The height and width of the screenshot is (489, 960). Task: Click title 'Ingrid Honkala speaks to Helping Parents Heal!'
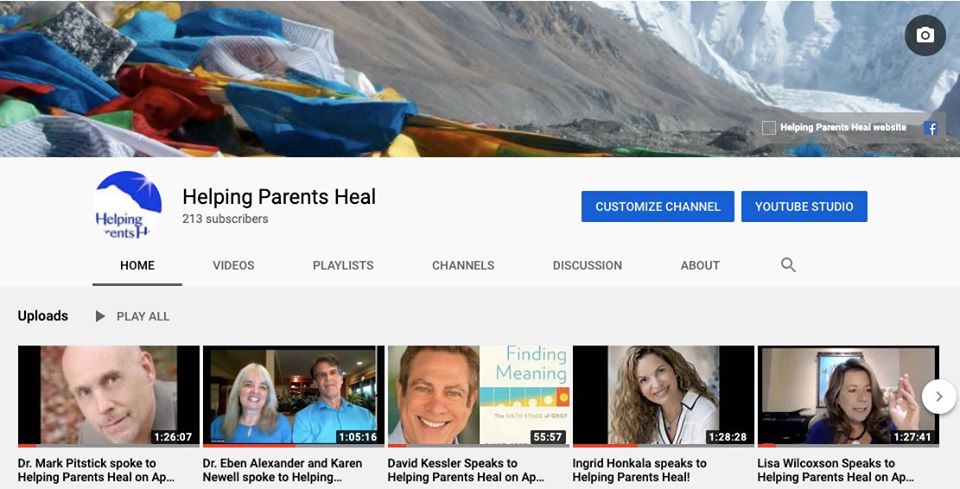coord(639,470)
